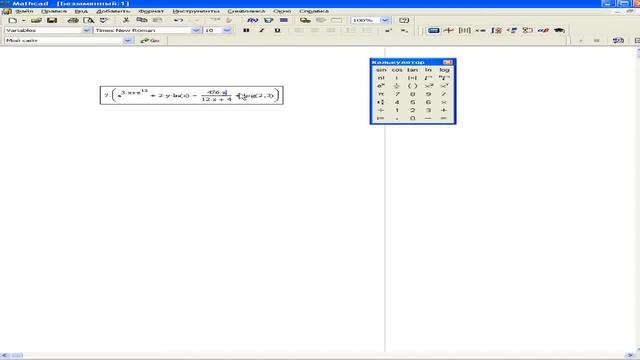640x360 pixels.
Task: Insert parentheses ( ) from Calculator palette
Action: 412,86
